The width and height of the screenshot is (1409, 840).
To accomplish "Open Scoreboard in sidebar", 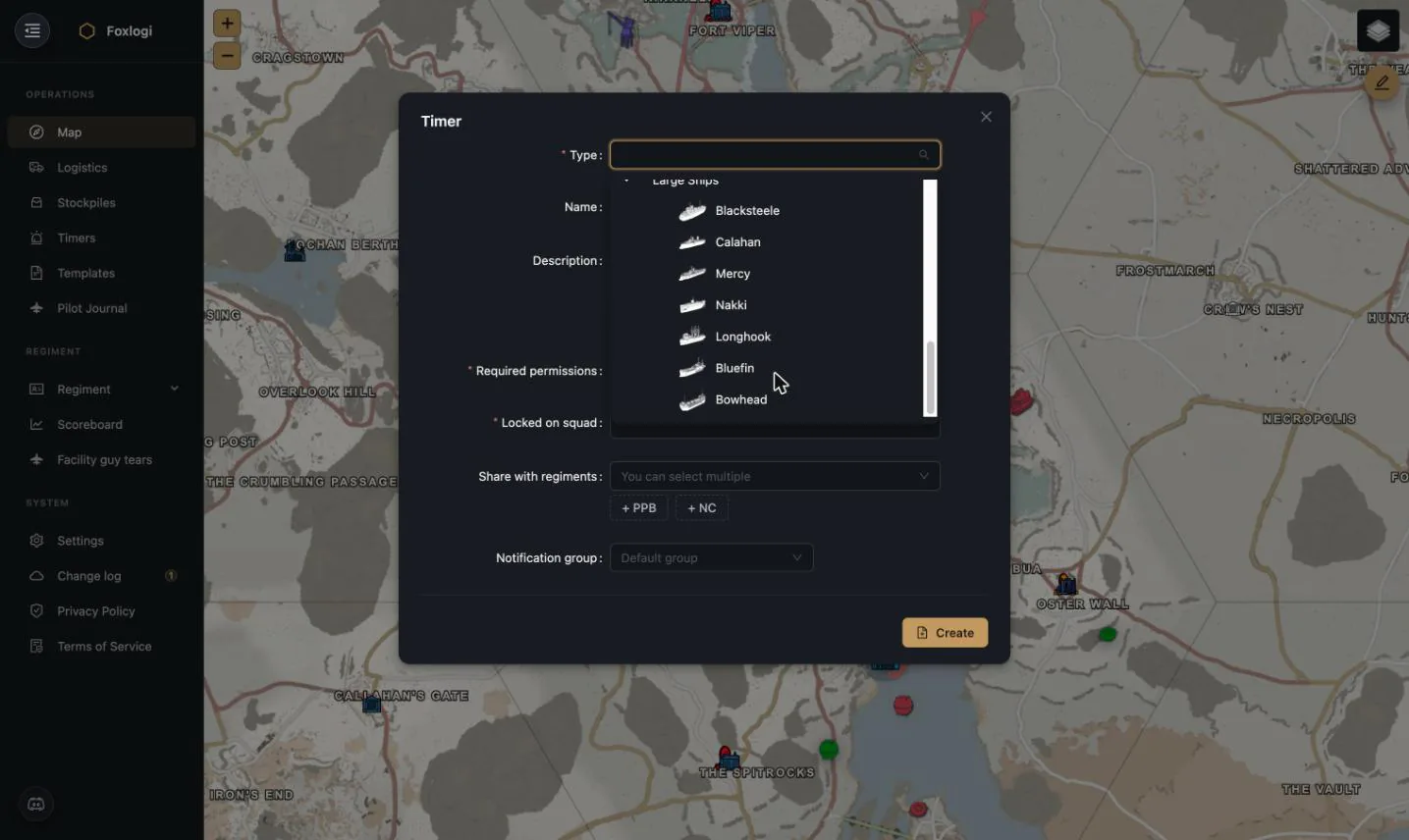I will point(101,425).
